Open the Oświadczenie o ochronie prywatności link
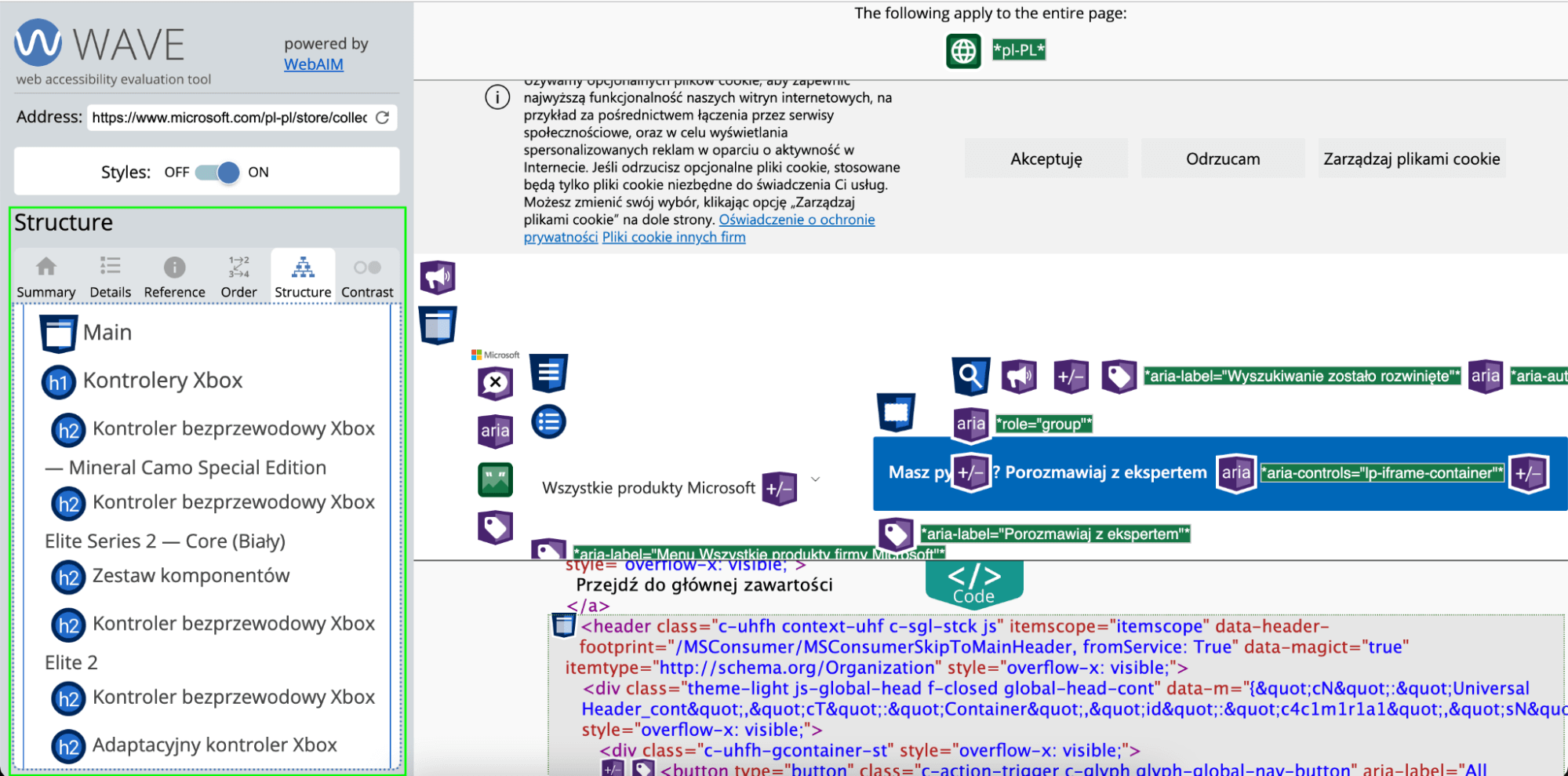This screenshot has height=776, width=1568. click(797, 220)
